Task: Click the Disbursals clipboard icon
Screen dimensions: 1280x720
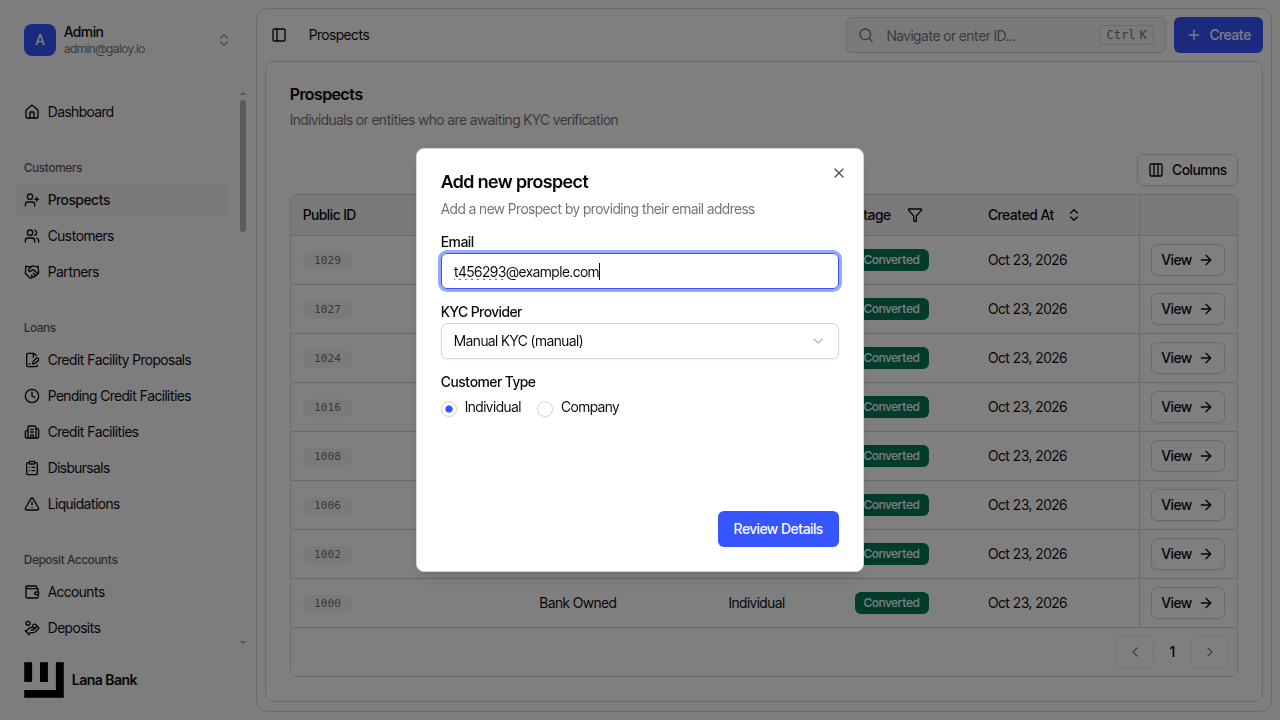Action: [32, 468]
